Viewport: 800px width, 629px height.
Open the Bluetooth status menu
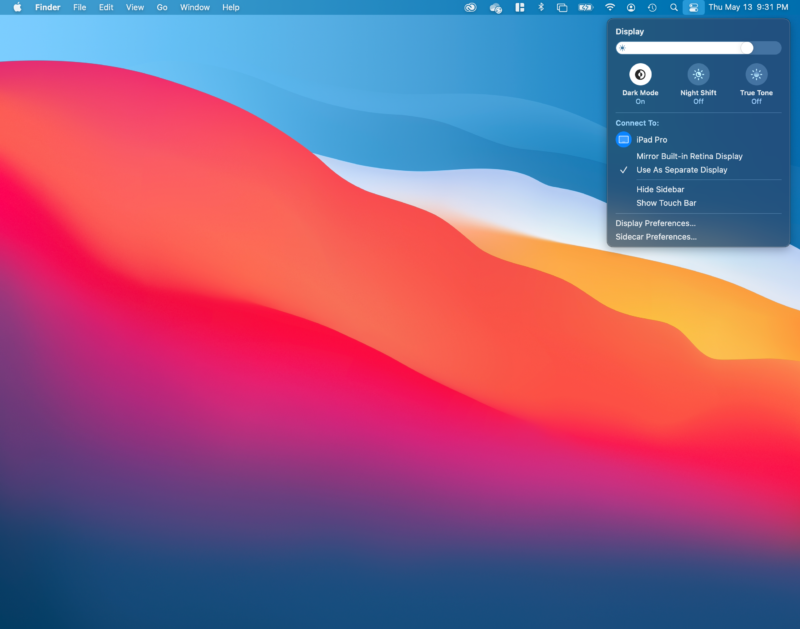pyautogui.click(x=541, y=7)
